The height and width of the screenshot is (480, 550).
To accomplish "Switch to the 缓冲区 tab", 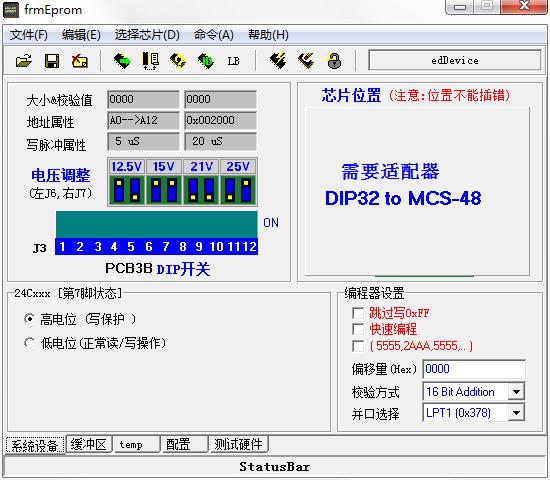I will (x=89, y=445).
